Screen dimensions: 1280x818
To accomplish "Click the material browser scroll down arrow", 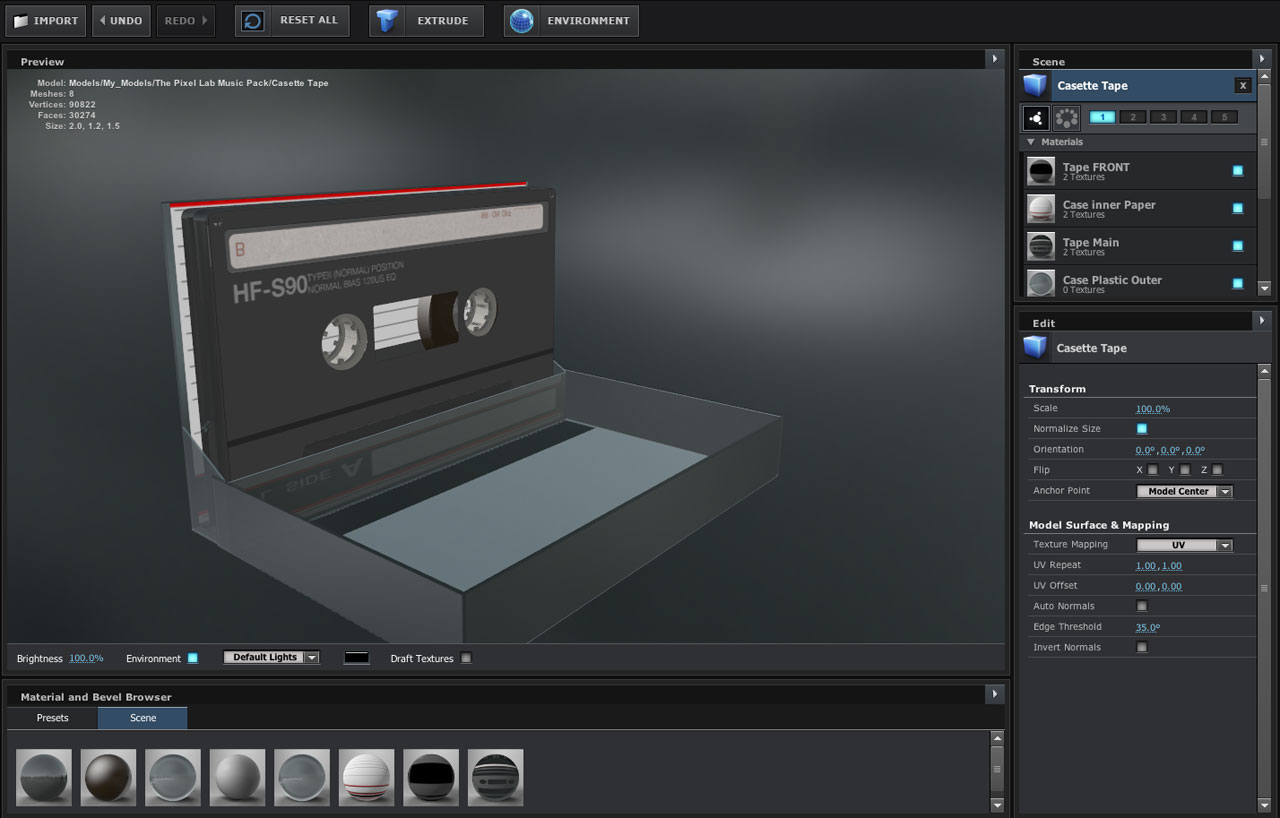I will (997, 804).
